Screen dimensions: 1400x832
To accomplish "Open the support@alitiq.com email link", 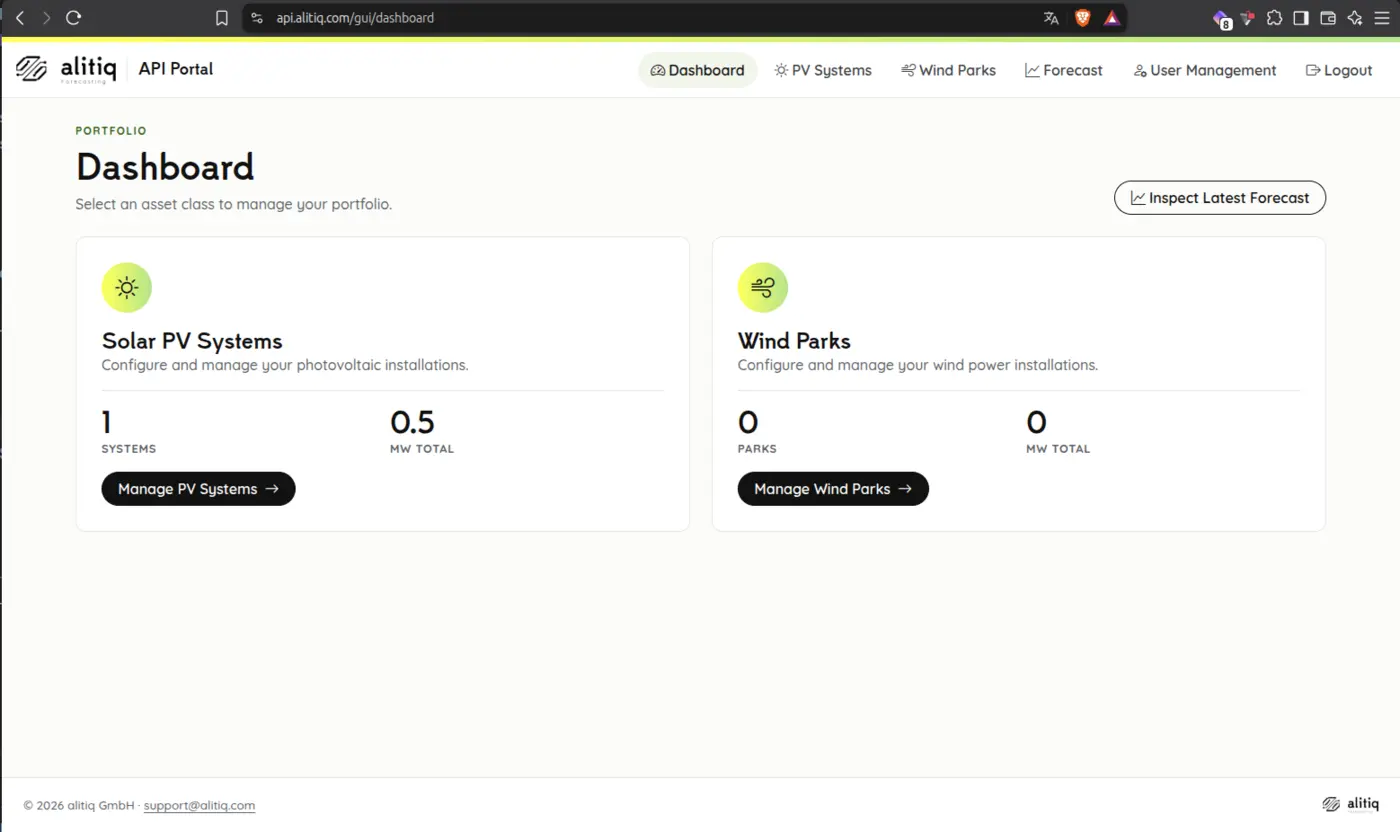I will [x=199, y=805].
